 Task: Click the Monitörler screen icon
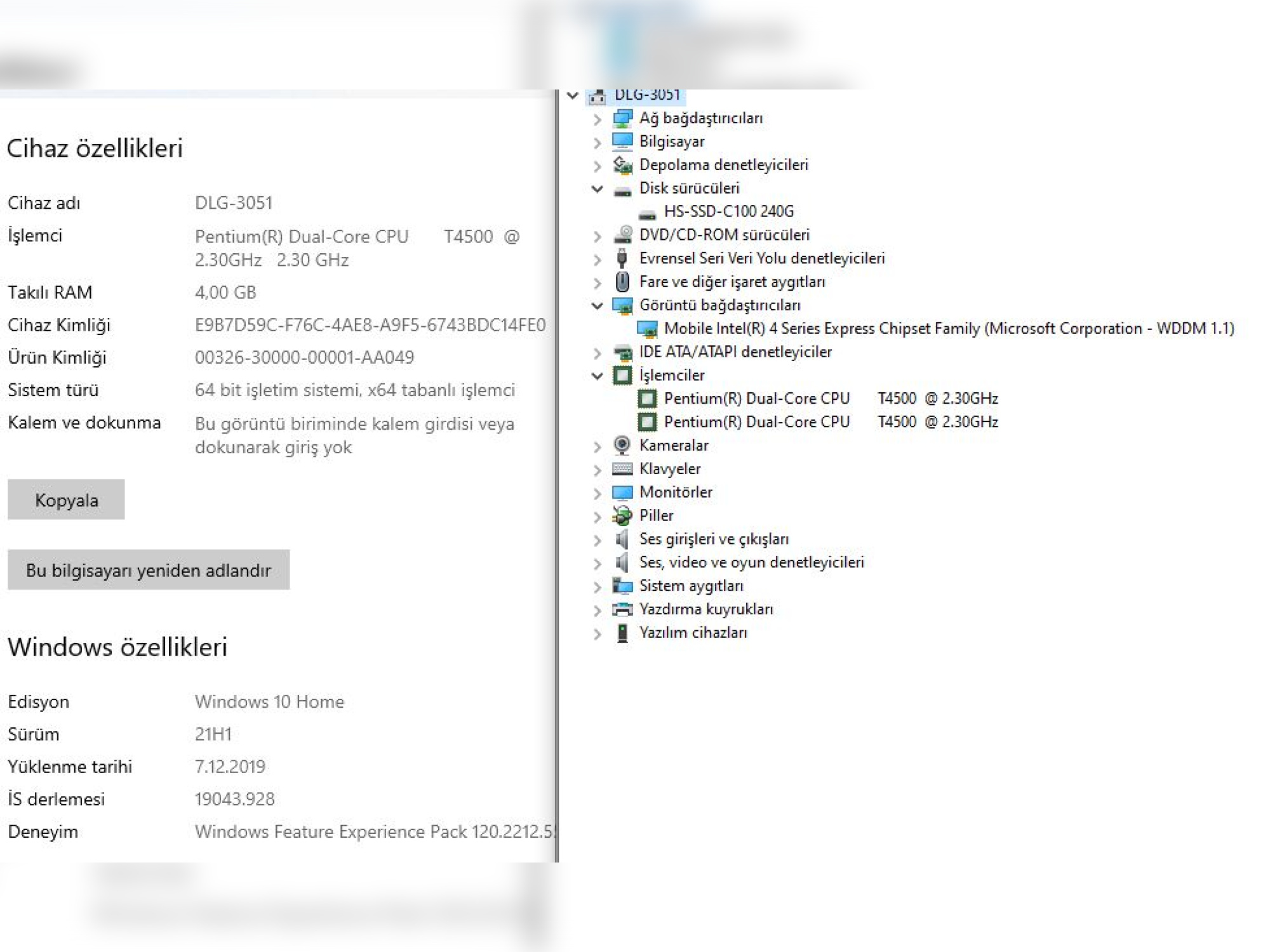622,493
